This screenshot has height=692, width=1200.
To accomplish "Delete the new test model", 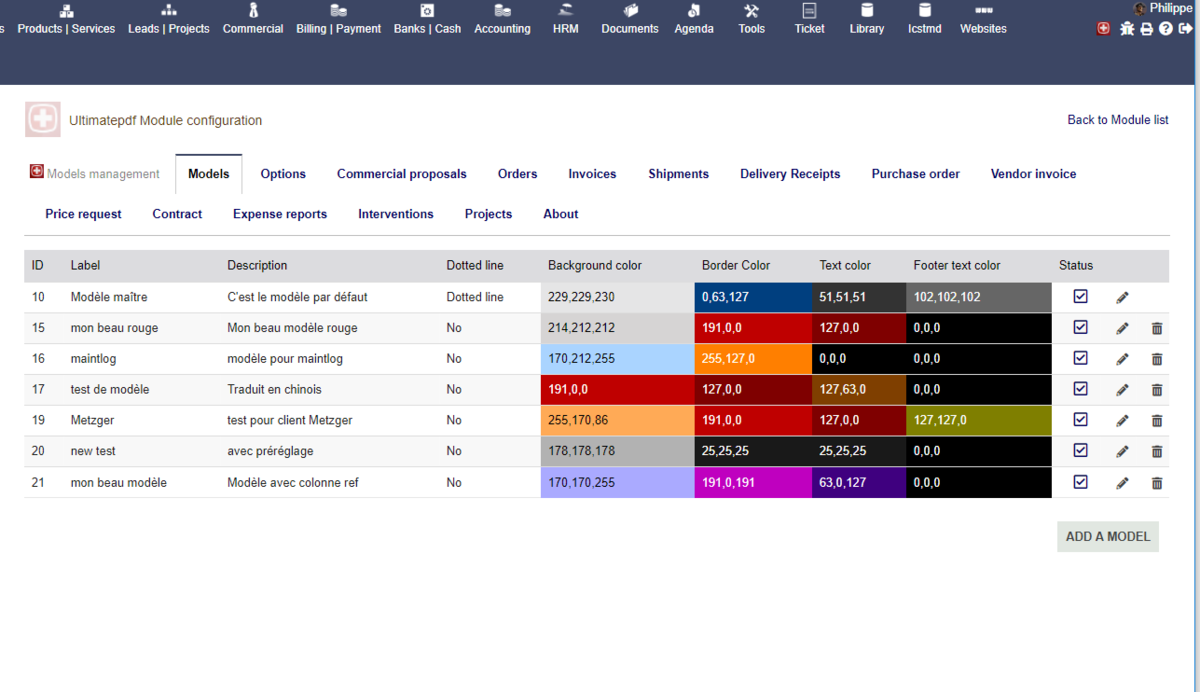I will (1157, 452).
